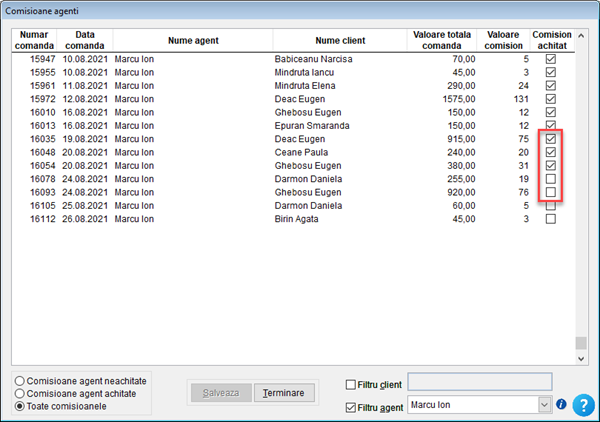Click the small blue info icon

tap(561, 405)
